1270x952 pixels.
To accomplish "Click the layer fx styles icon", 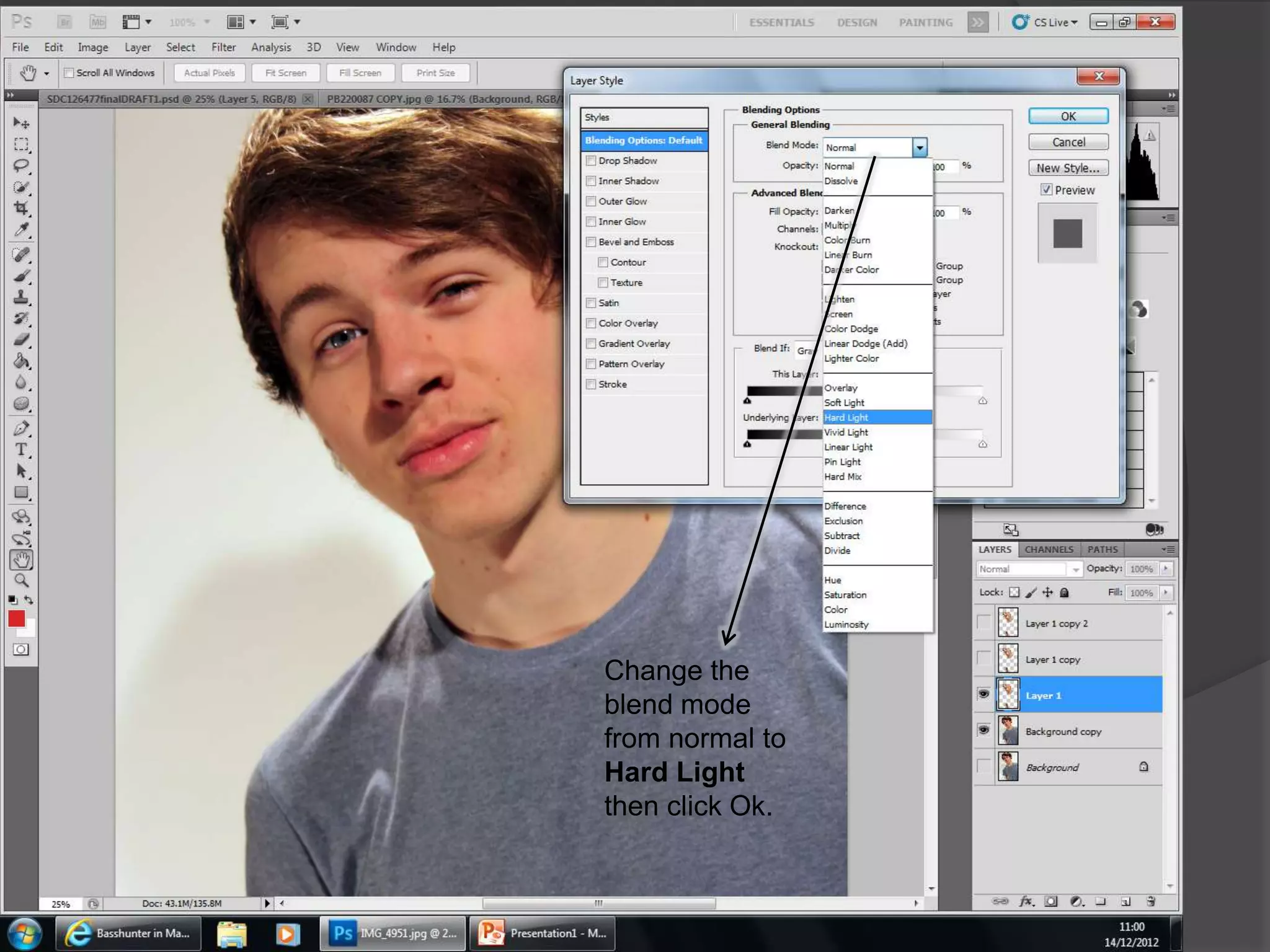I will coord(1026,901).
